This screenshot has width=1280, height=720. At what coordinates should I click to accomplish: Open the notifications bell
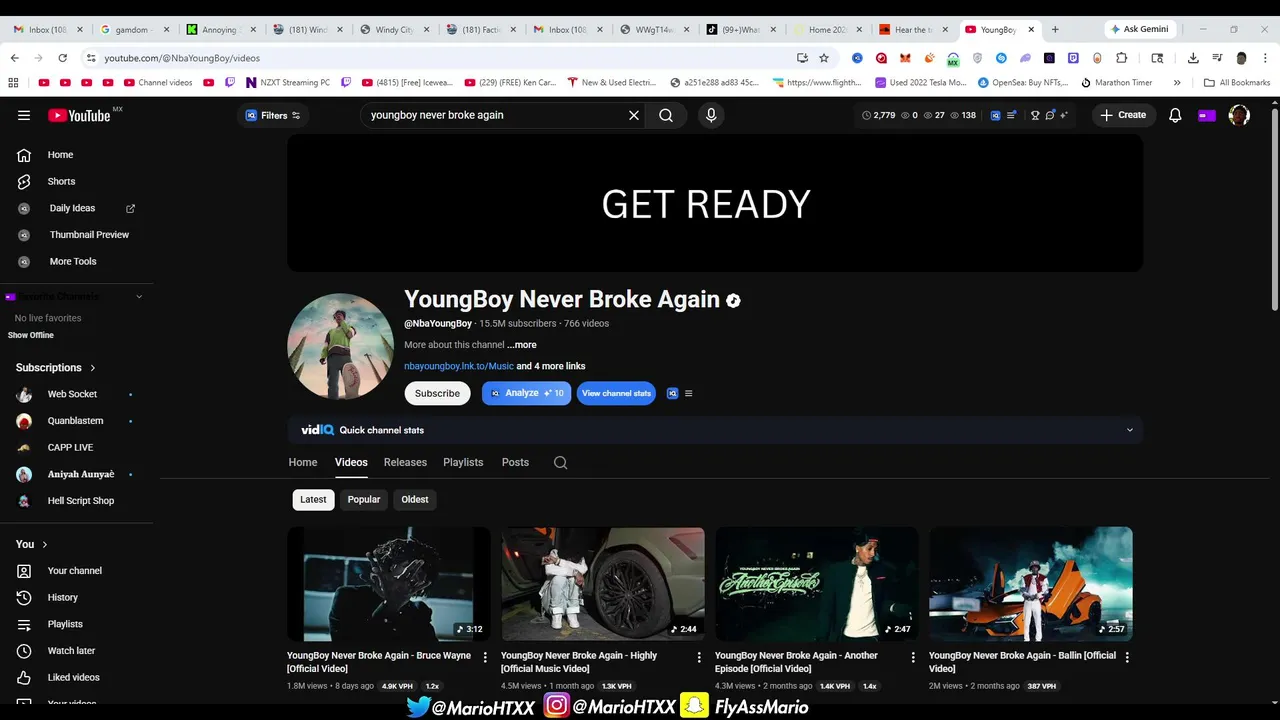(1175, 115)
